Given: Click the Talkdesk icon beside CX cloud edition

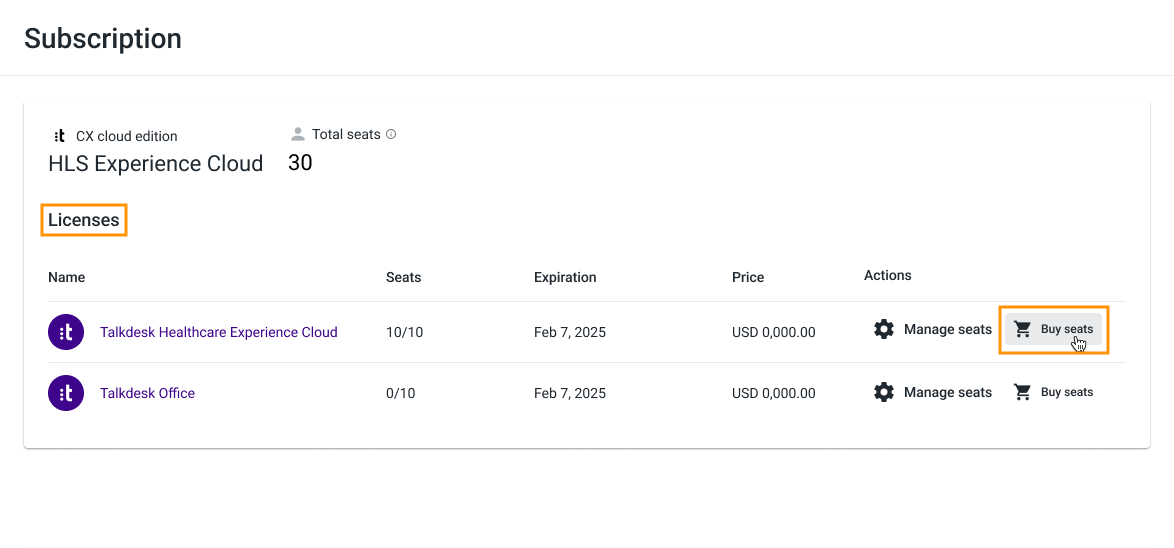Looking at the screenshot, I should pyautogui.click(x=60, y=136).
